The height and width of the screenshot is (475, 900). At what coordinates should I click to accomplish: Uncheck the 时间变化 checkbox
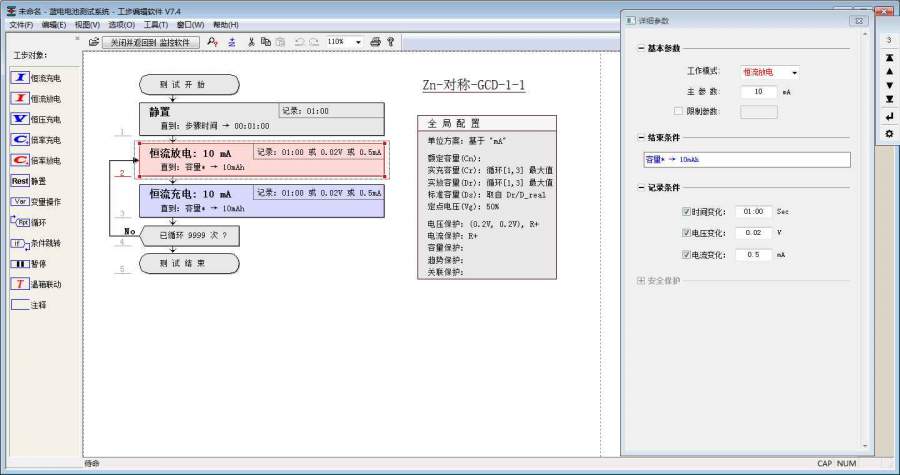pyautogui.click(x=686, y=212)
